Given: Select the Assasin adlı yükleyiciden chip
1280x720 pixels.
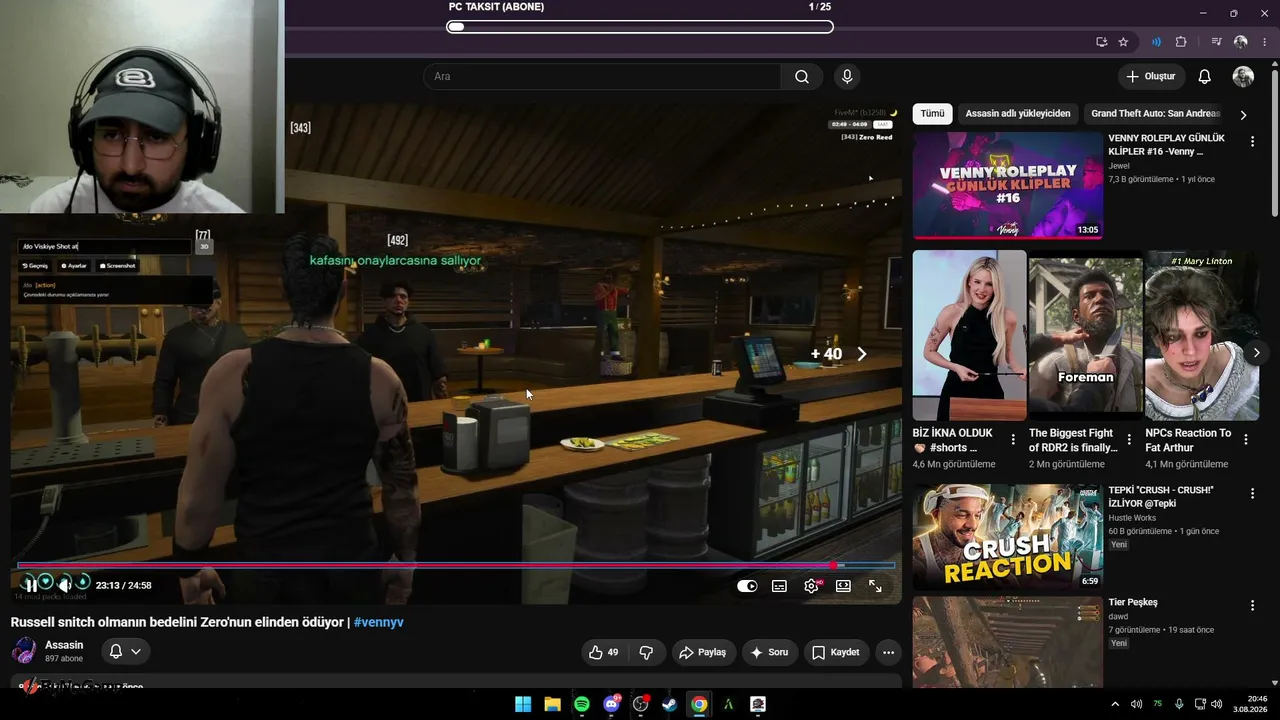Looking at the screenshot, I should pos(1018,114).
